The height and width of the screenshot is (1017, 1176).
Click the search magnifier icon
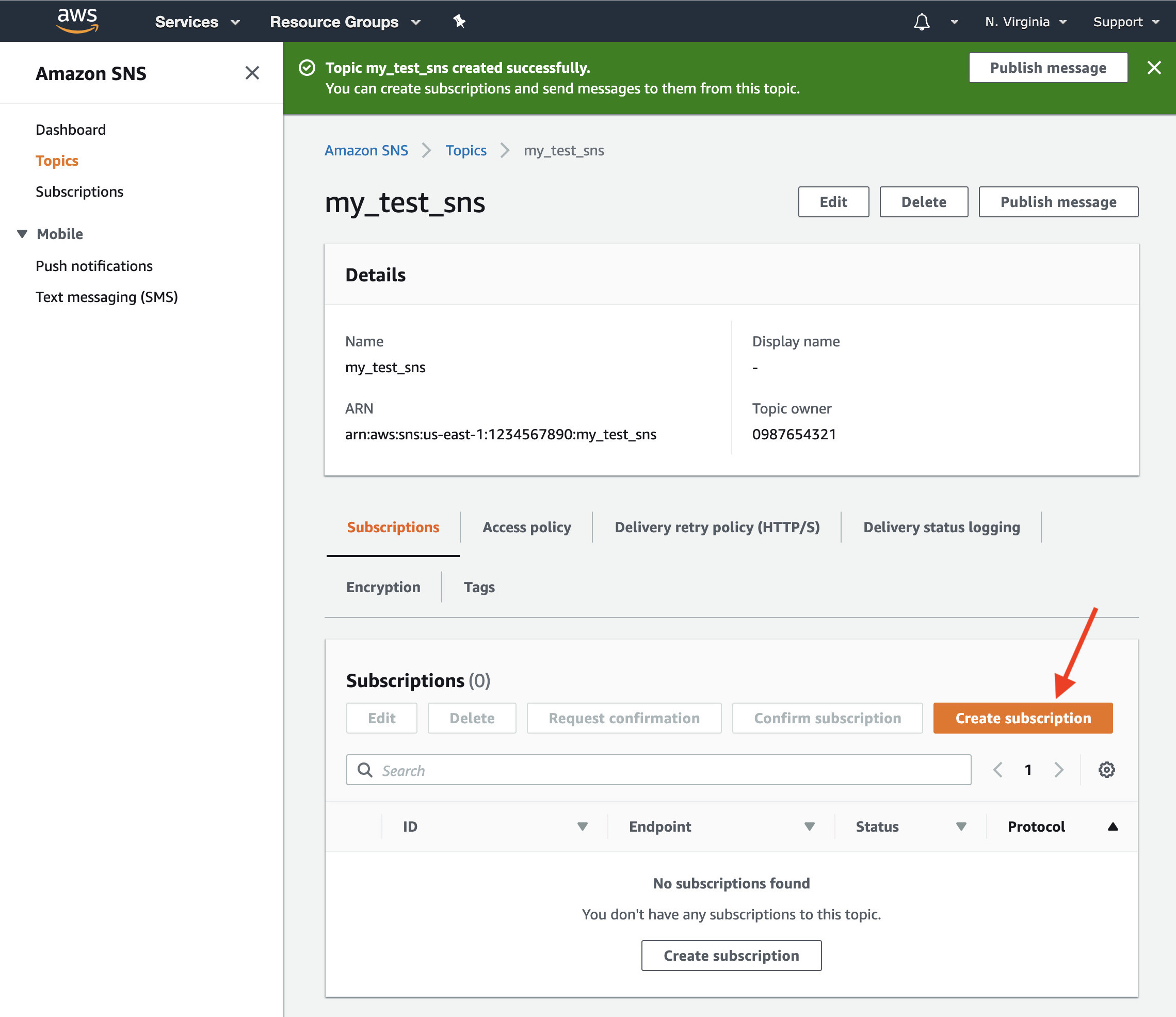pos(365,769)
